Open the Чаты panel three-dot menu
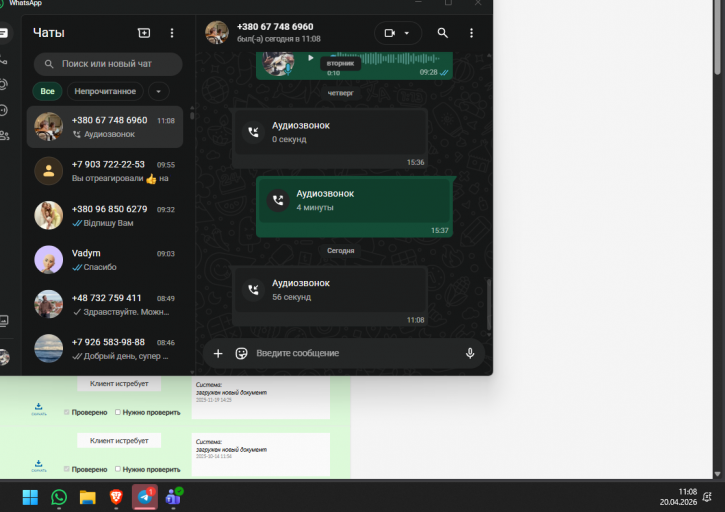725x512 pixels. 172,33
